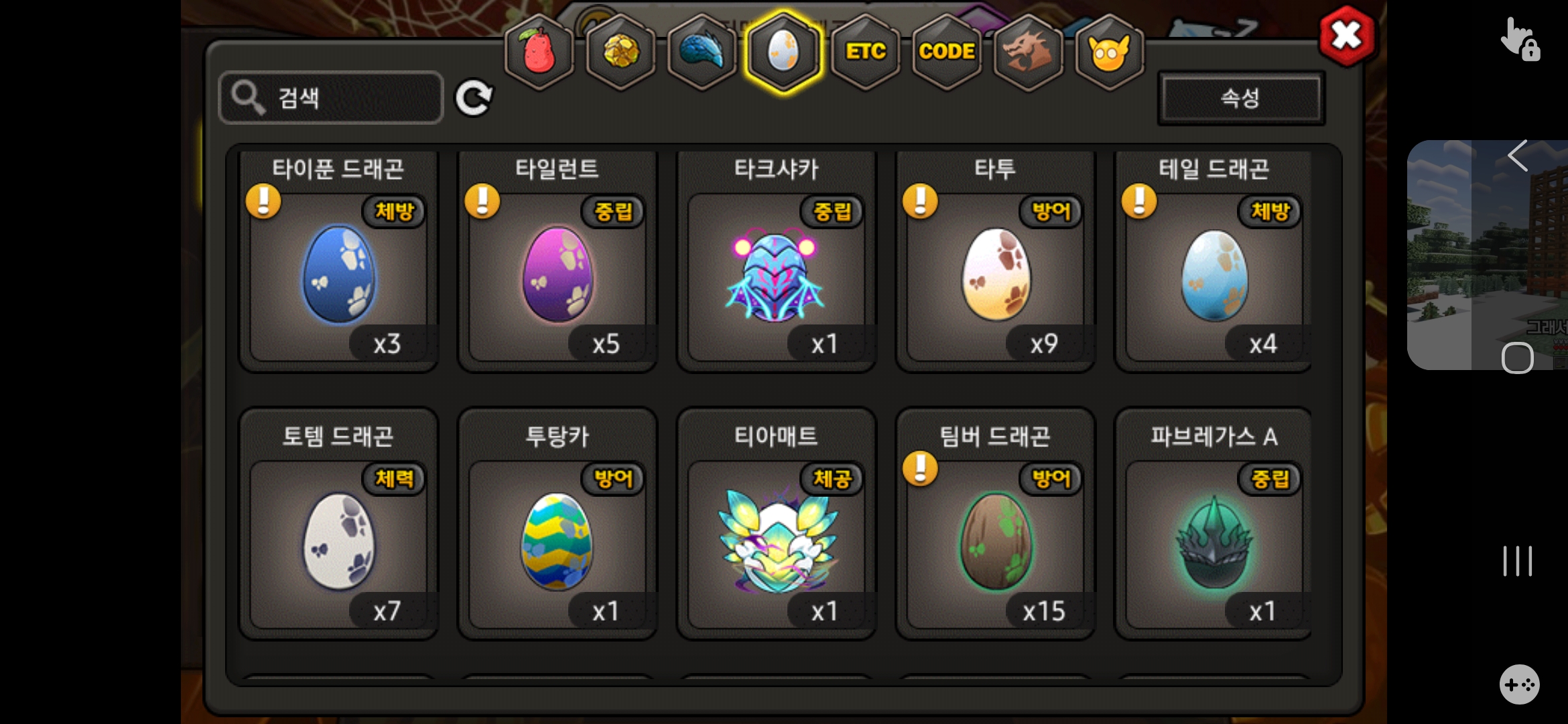Select the 파브레가스 A dark egg

(x=1213, y=524)
